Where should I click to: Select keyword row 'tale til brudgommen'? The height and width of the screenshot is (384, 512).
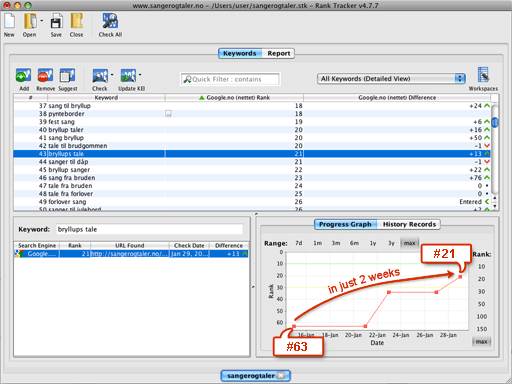coord(252,146)
